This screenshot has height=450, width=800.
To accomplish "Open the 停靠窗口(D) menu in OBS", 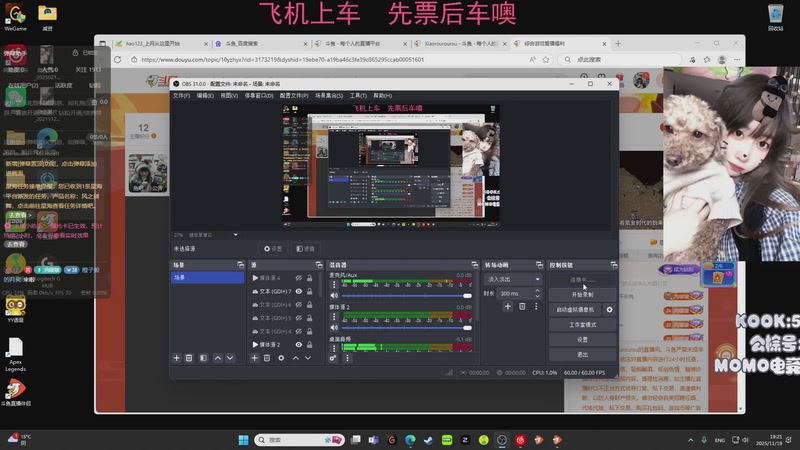I will point(259,95).
